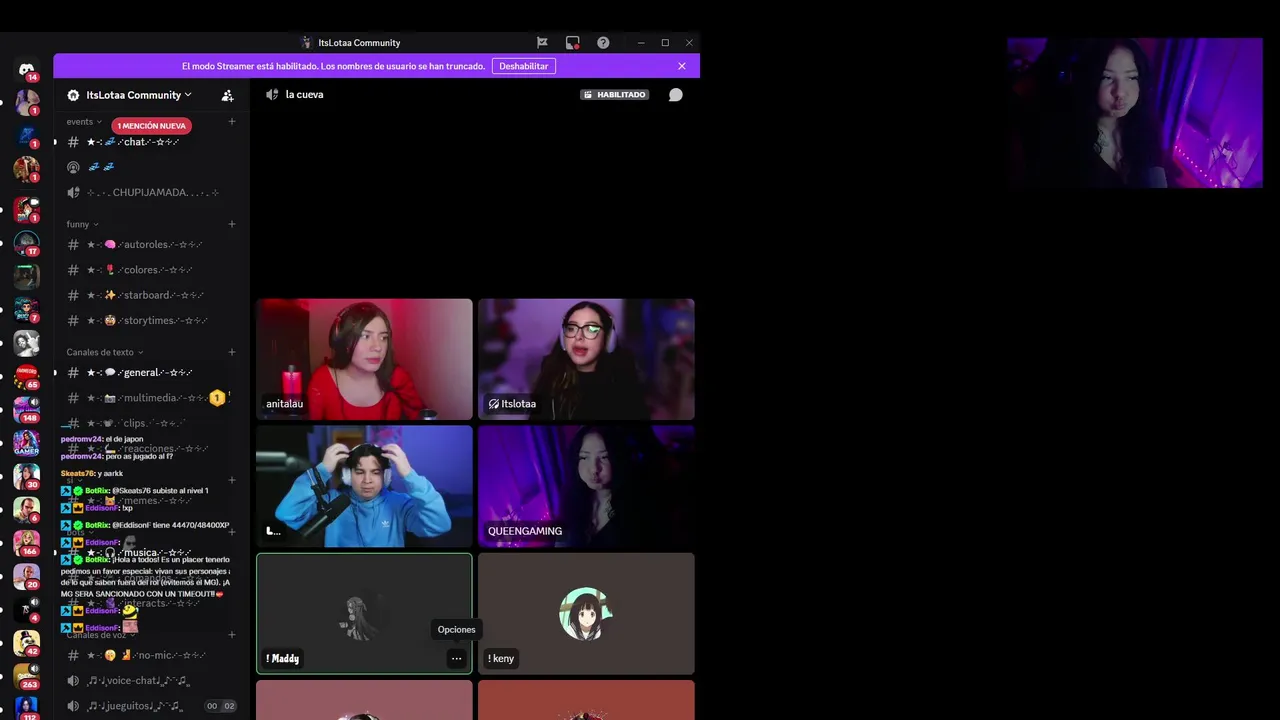Open the GAMER server icon

point(27,442)
